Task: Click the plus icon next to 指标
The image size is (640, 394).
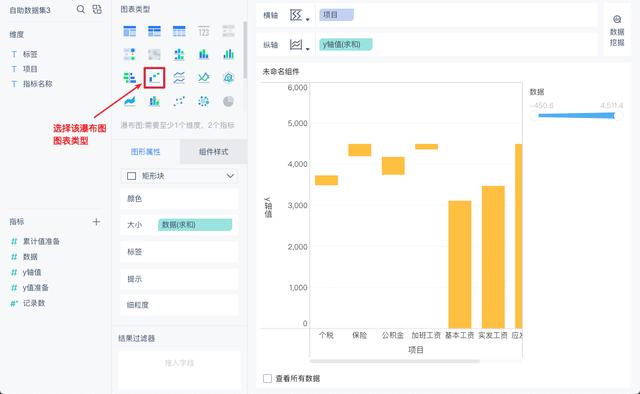Action: click(x=96, y=222)
